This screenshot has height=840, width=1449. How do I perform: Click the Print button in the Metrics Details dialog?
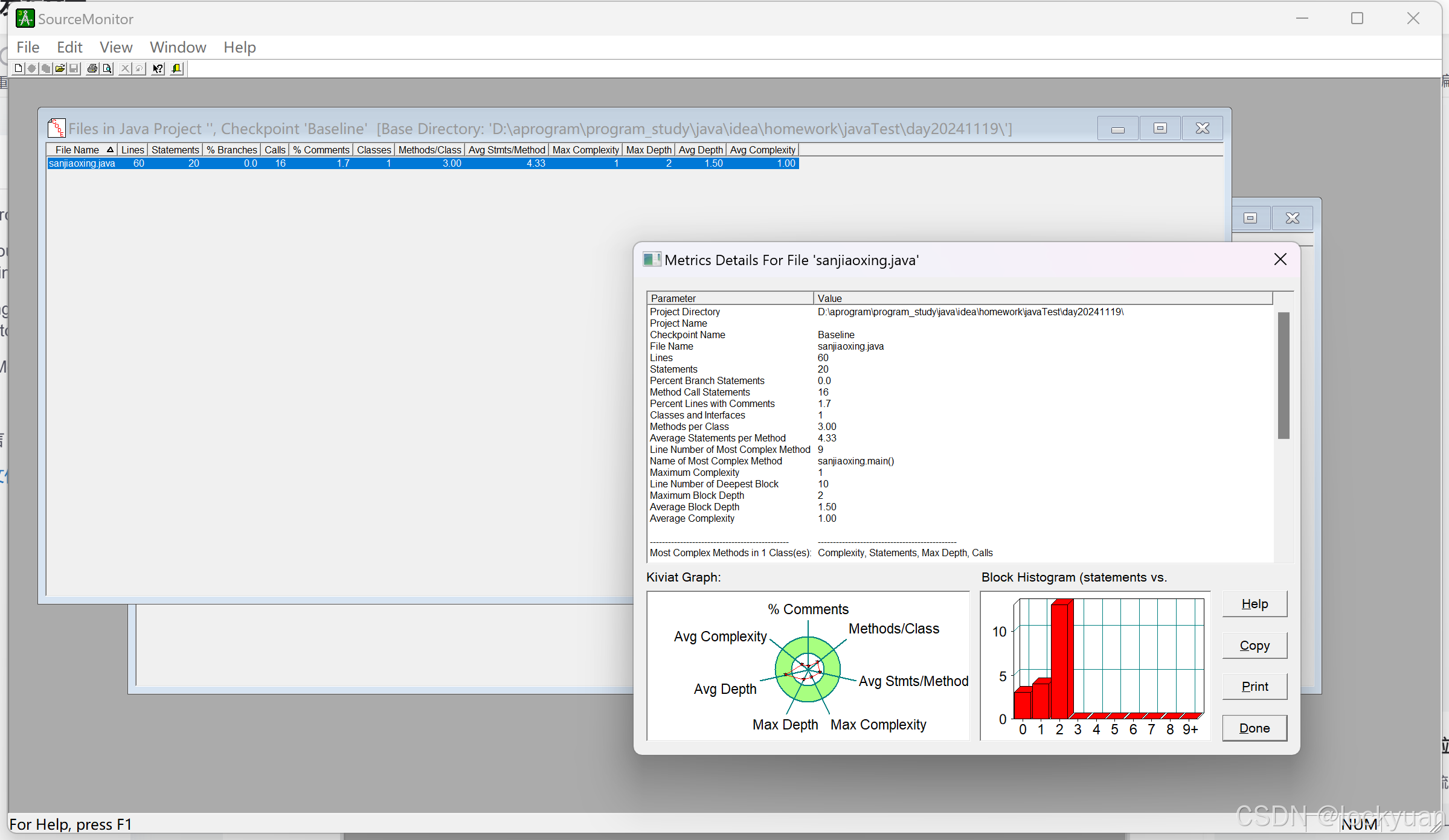(x=1254, y=686)
